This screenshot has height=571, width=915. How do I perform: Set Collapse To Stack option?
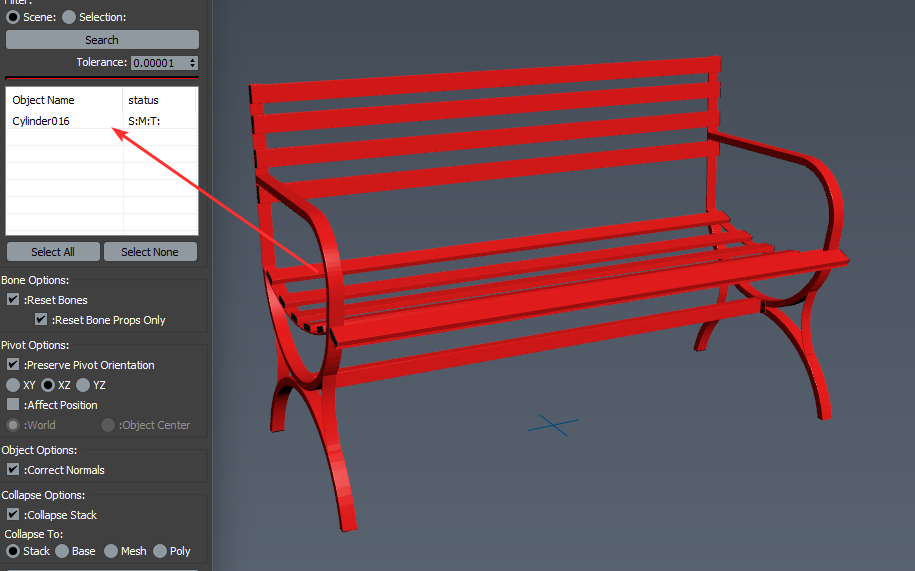coord(13,551)
